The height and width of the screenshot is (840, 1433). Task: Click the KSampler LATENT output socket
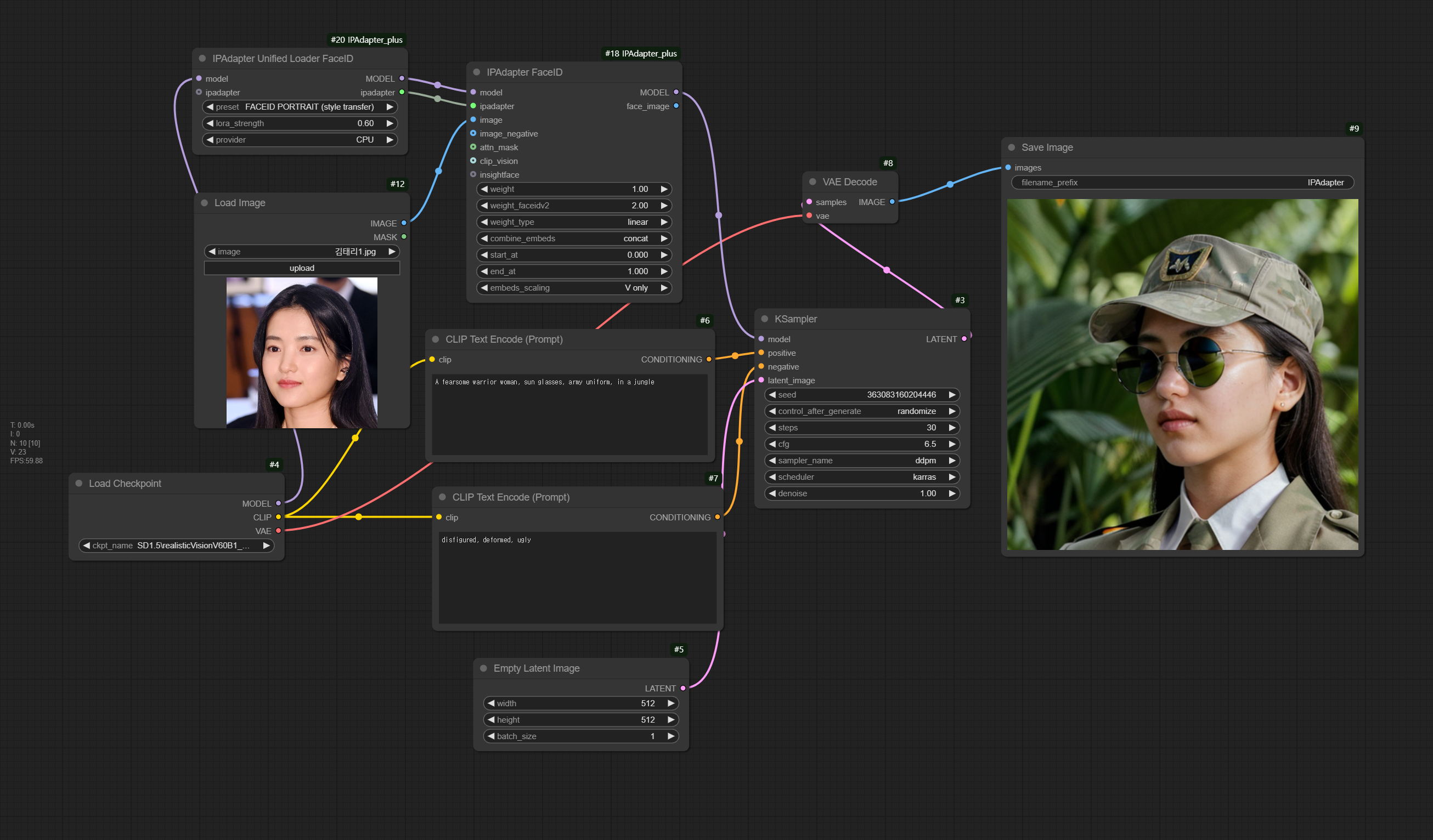click(x=964, y=339)
